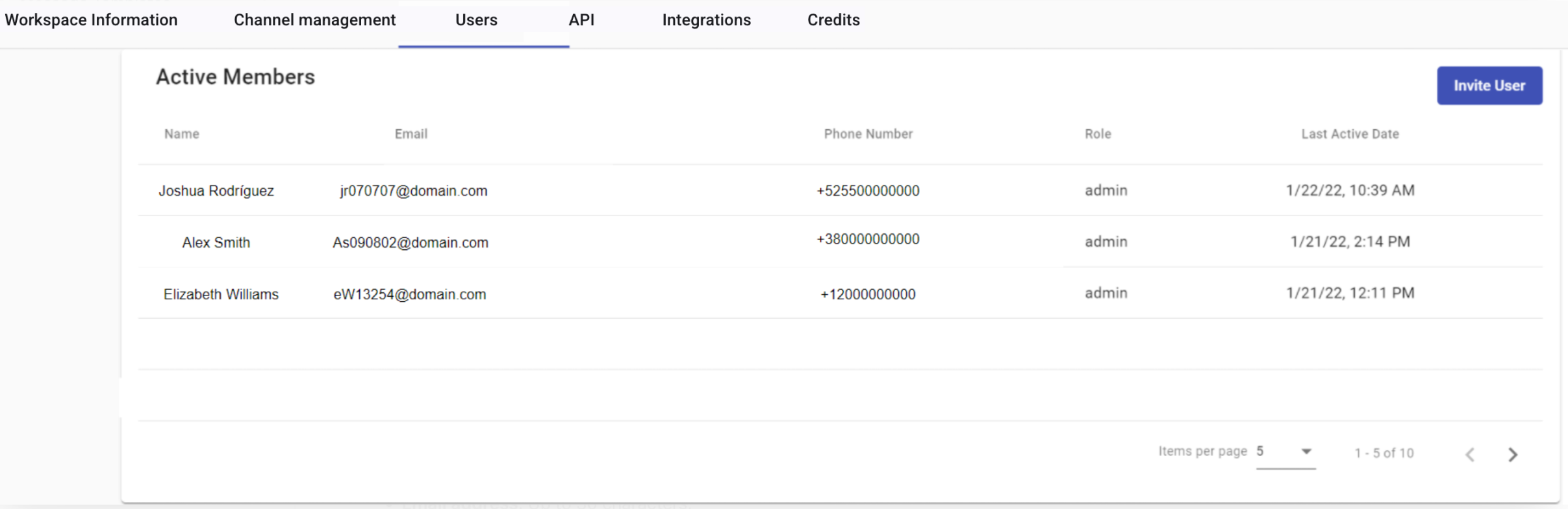Image resolution: width=1568 pixels, height=509 pixels.
Task: Go to previous page of members
Action: click(x=1470, y=454)
